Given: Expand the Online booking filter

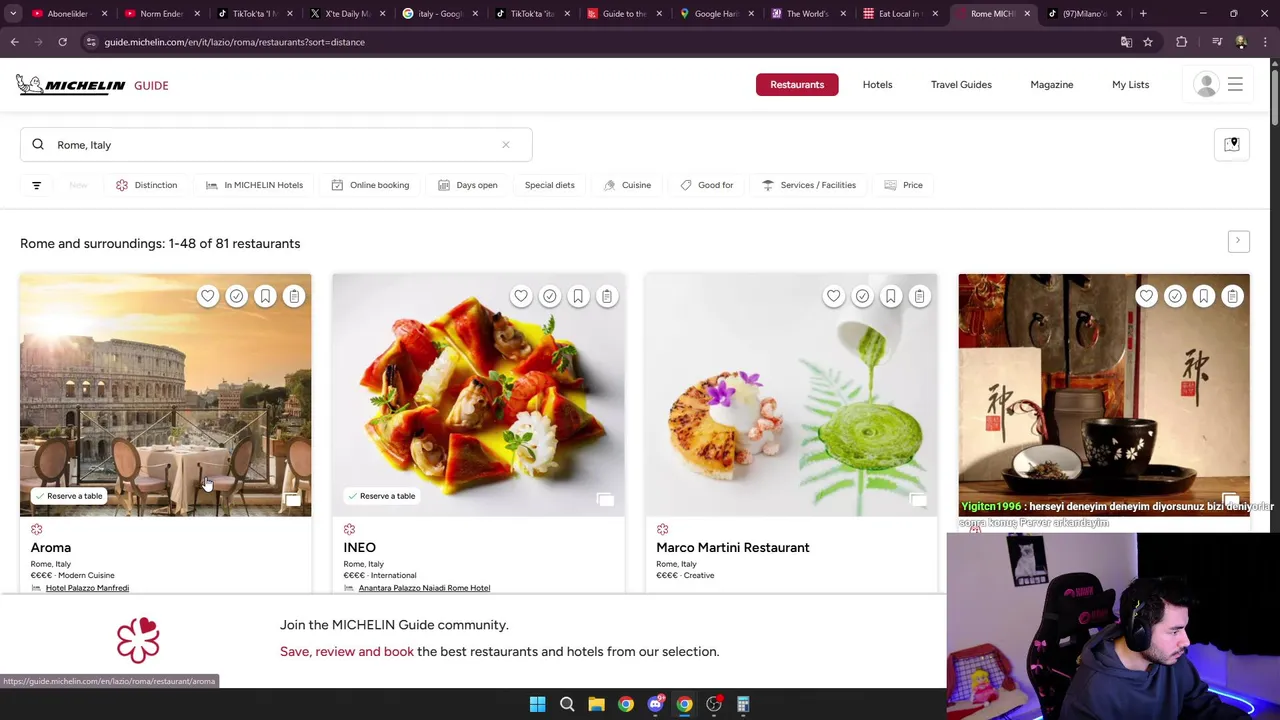Looking at the screenshot, I should [370, 185].
